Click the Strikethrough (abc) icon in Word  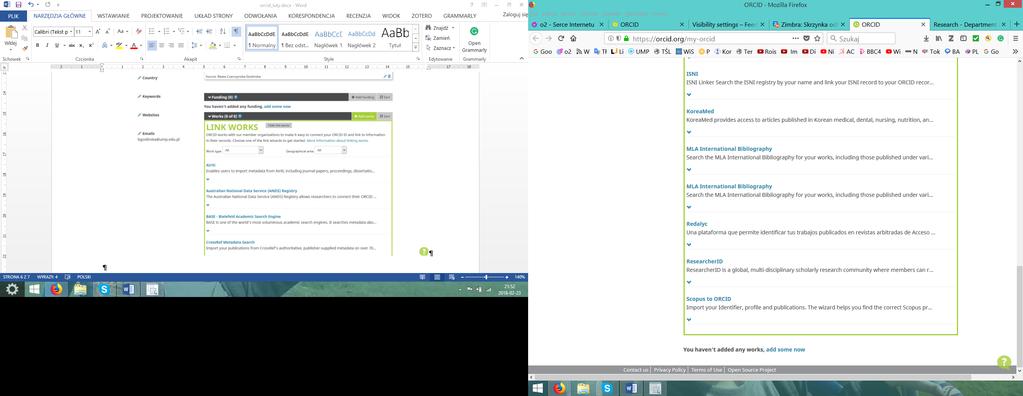[x=72, y=46]
